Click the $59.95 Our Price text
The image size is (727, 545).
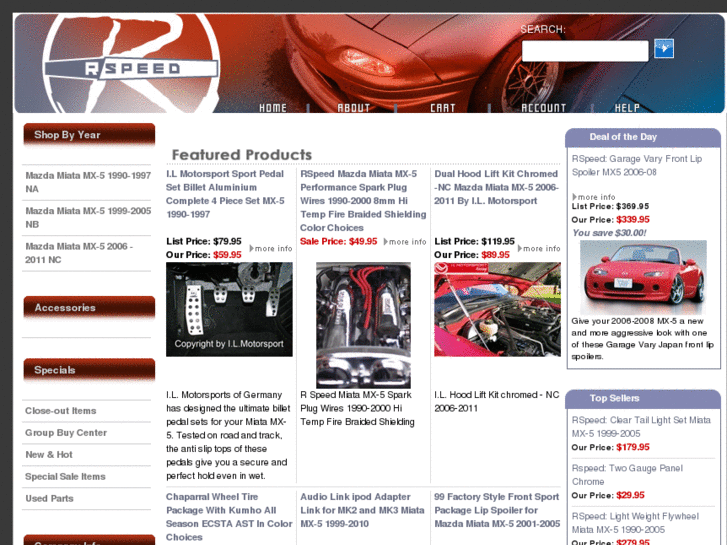(227, 255)
